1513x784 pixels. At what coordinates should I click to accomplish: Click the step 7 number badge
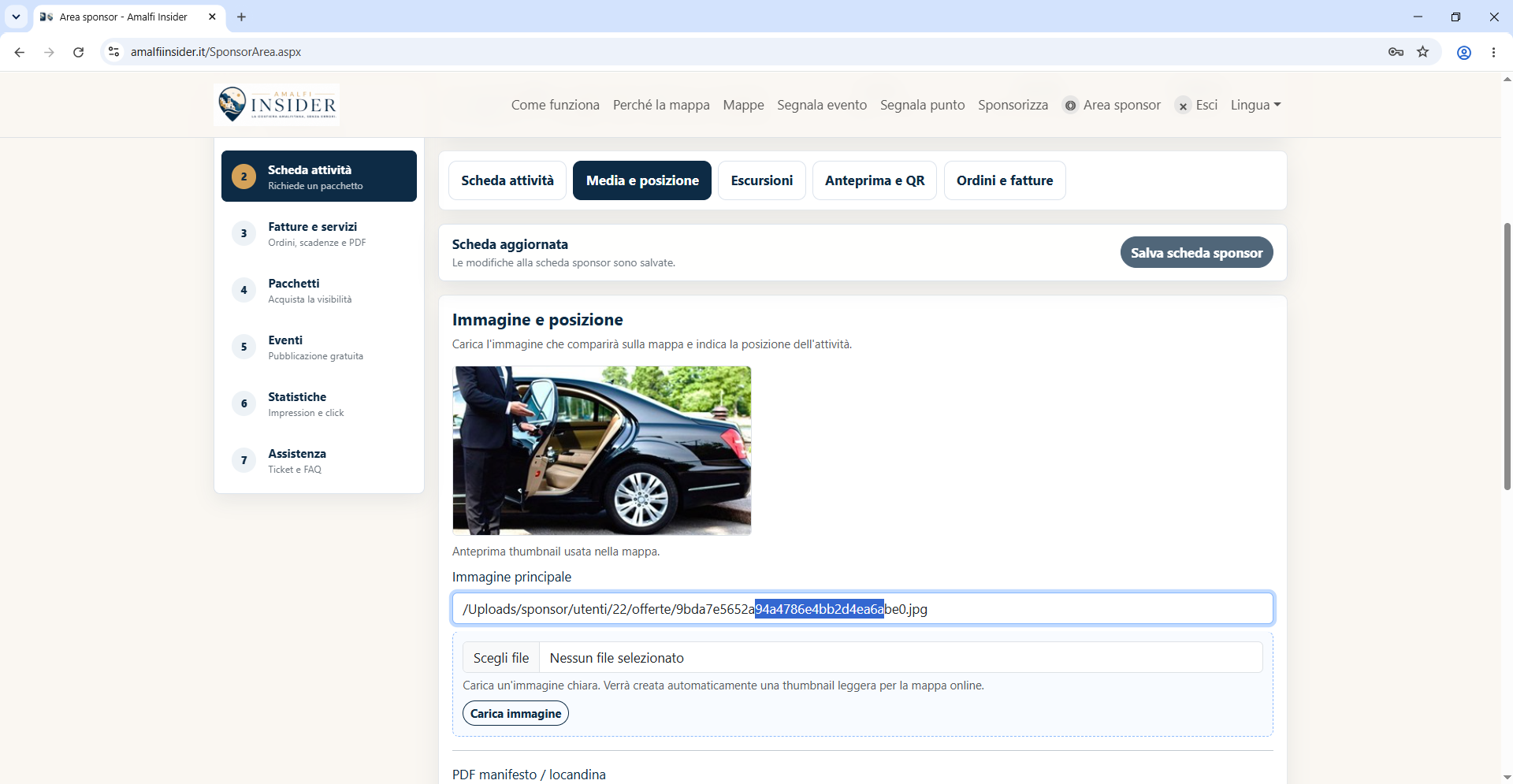(243, 460)
